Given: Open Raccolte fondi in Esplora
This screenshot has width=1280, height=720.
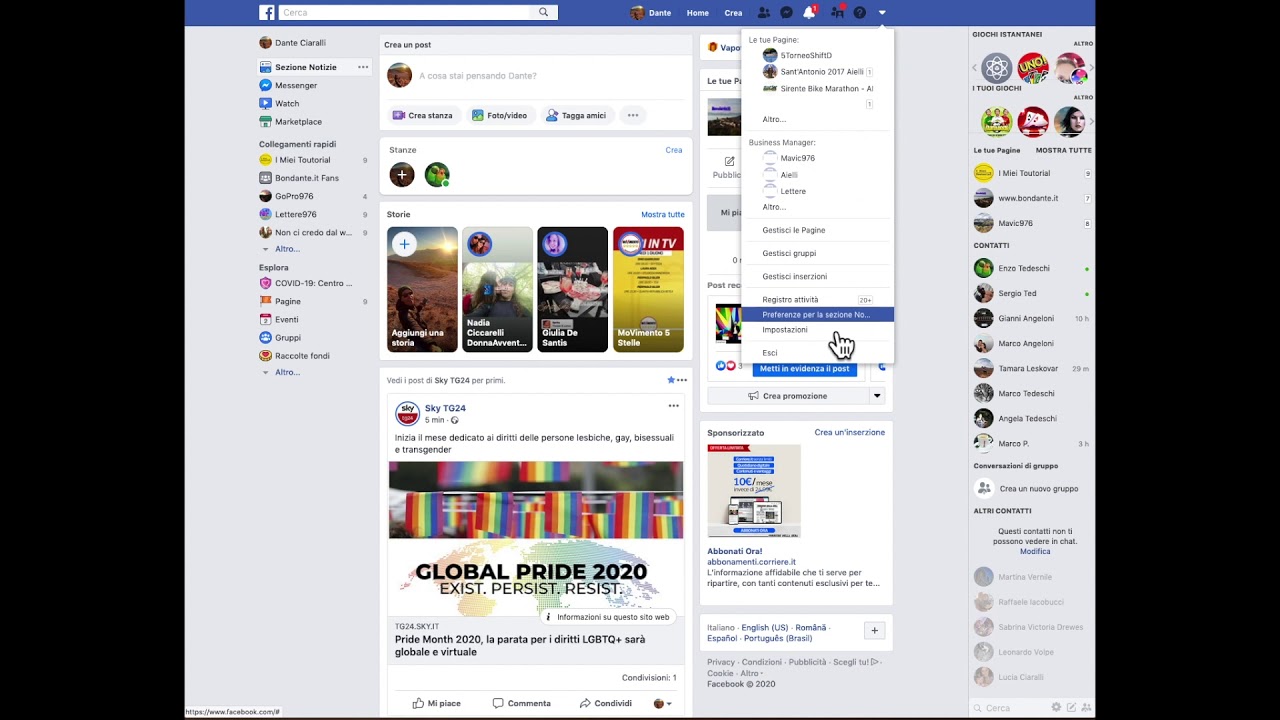Looking at the screenshot, I should tap(302, 356).
